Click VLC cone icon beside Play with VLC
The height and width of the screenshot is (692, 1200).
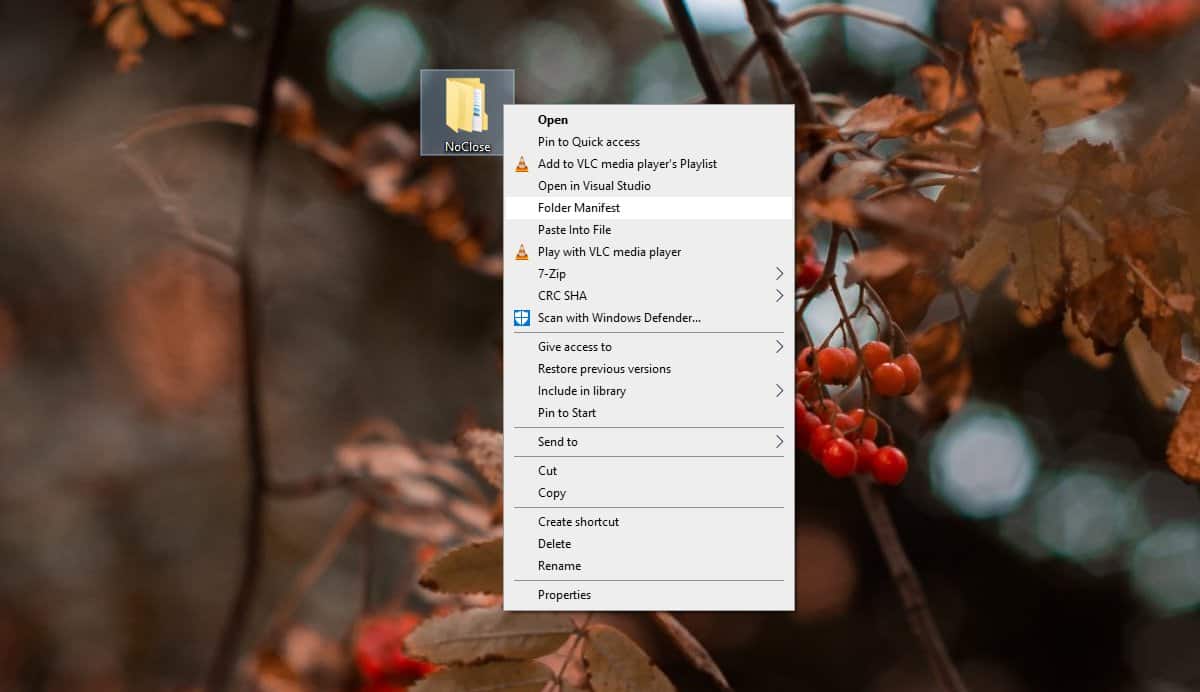pos(521,252)
